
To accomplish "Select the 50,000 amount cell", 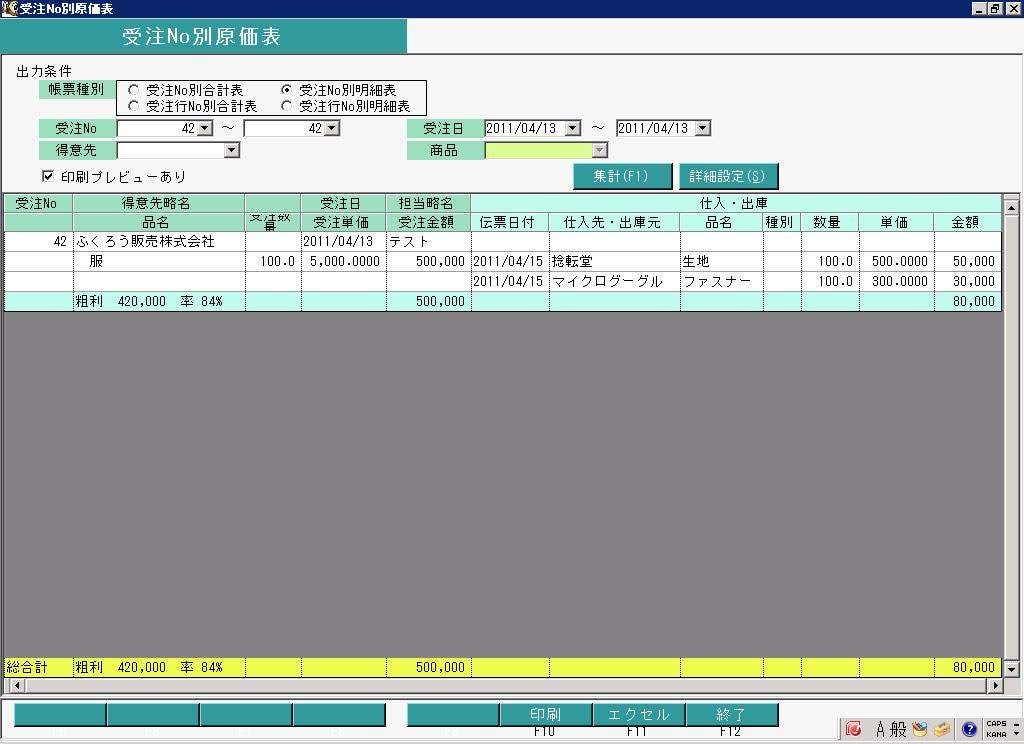I will pos(968,261).
